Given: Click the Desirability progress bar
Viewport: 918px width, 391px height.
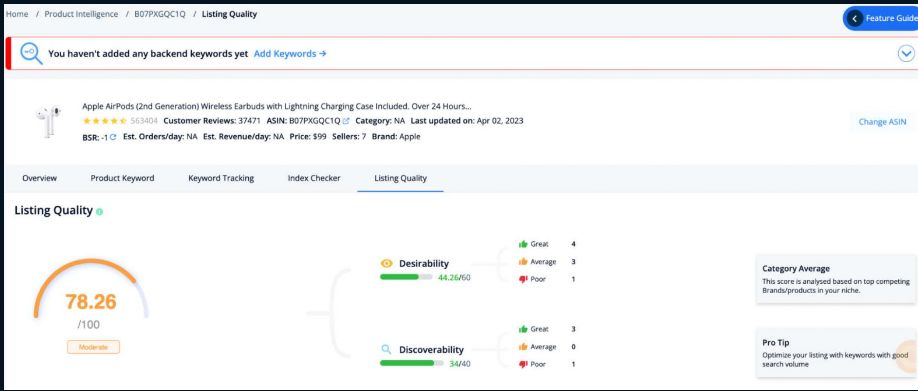Looking at the screenshot, I should click(406, 277).
